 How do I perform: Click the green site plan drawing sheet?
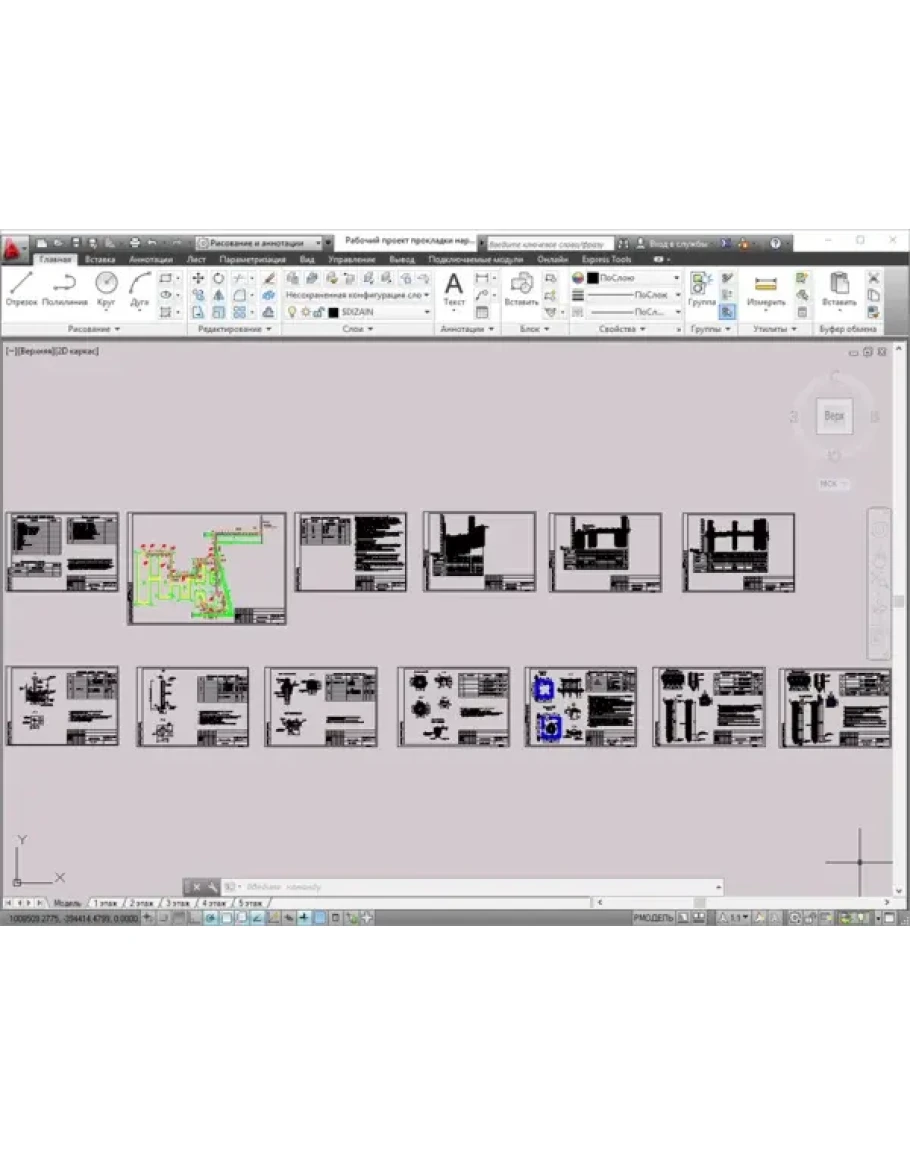click(x=207, y=569)
